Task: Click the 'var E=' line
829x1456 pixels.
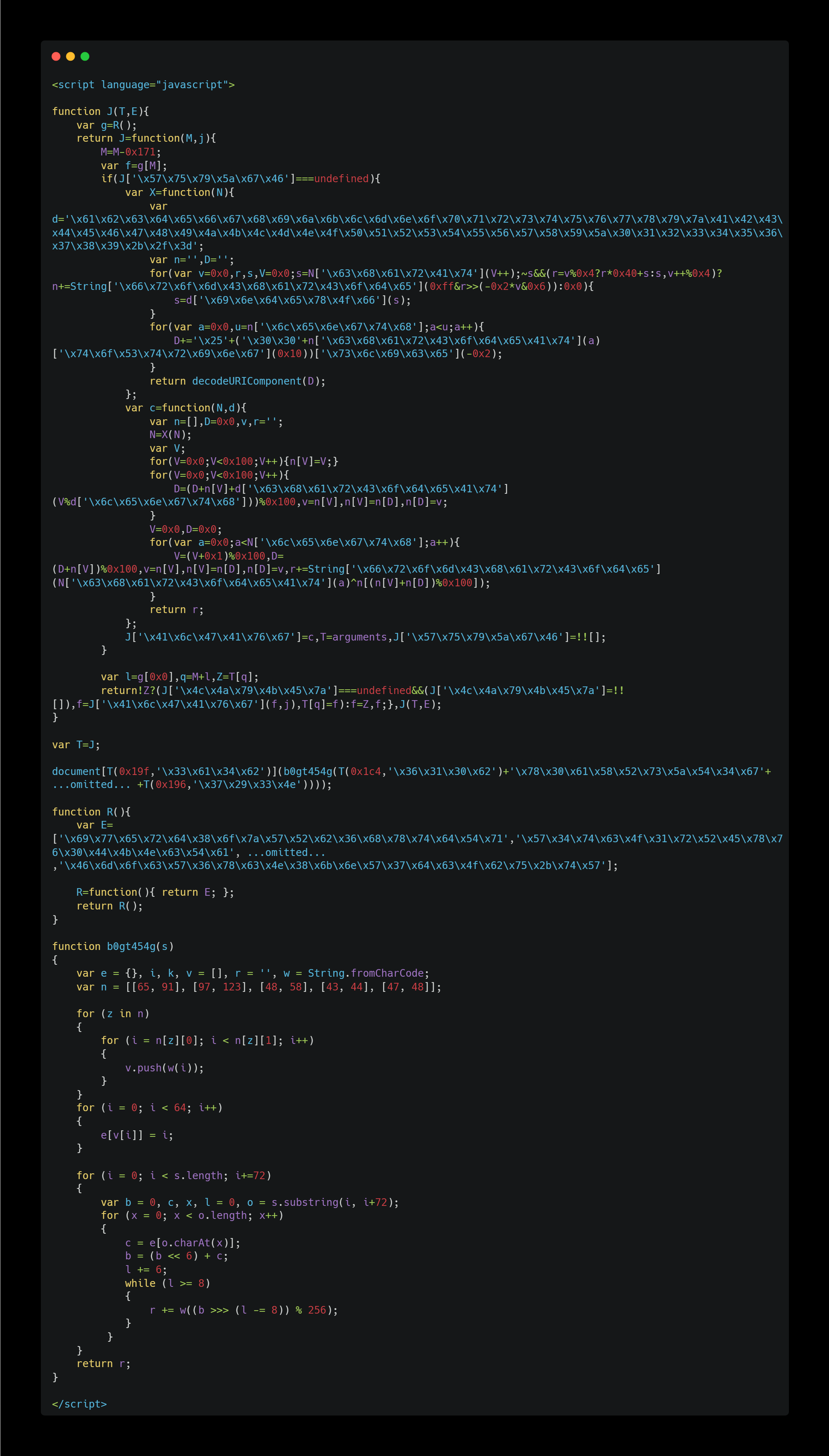Action: click(x=95, y=825)
